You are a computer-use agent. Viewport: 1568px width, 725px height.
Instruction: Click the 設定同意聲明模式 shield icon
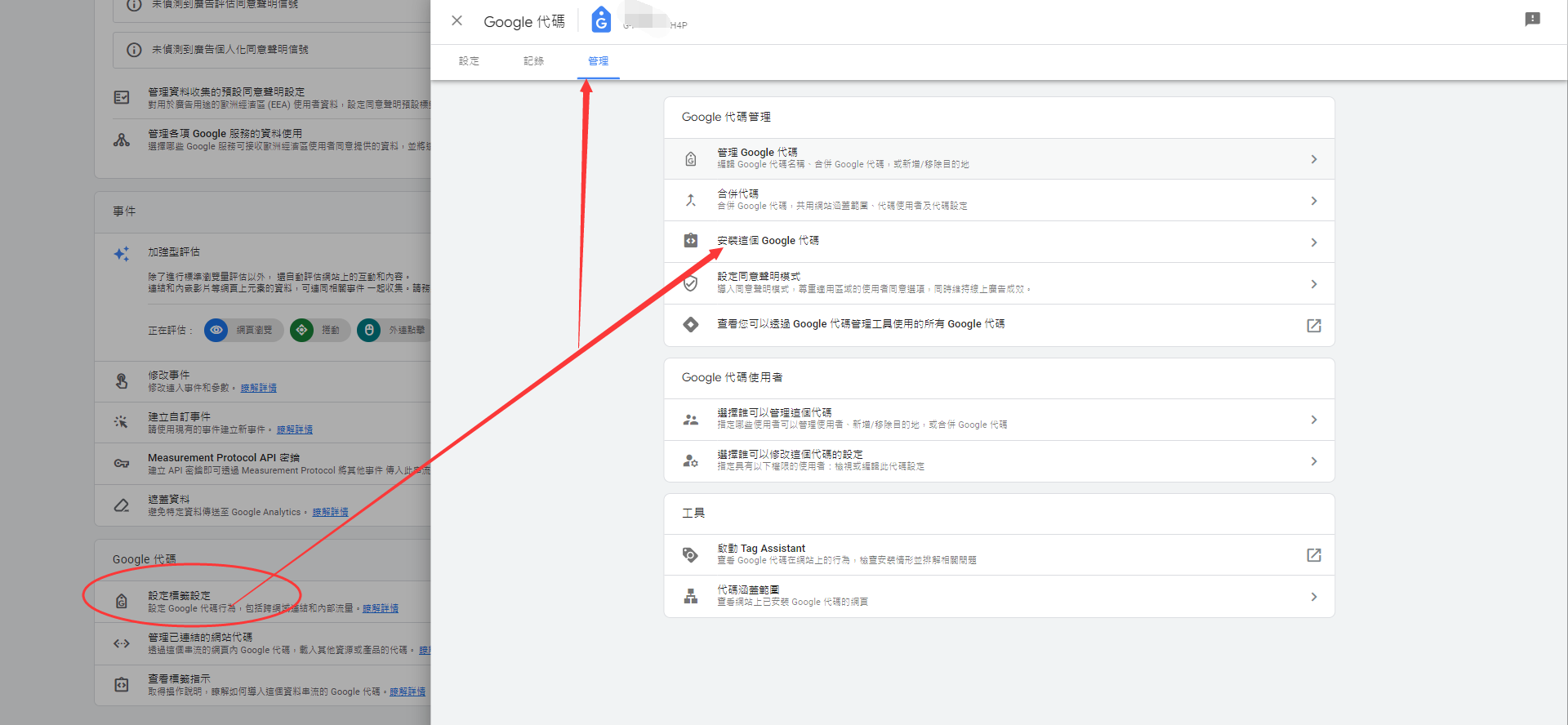(x=691, y=283)
